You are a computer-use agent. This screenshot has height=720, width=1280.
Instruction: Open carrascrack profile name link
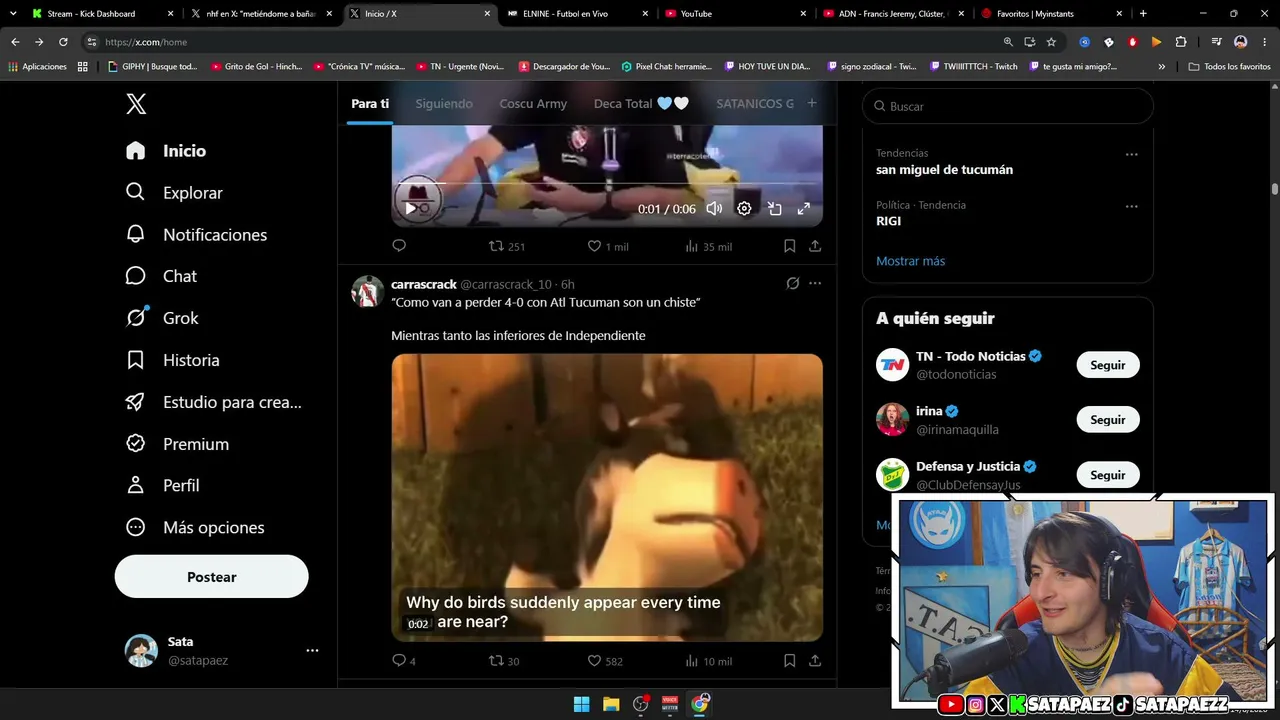pyautogui.click(x=424, y=284)
